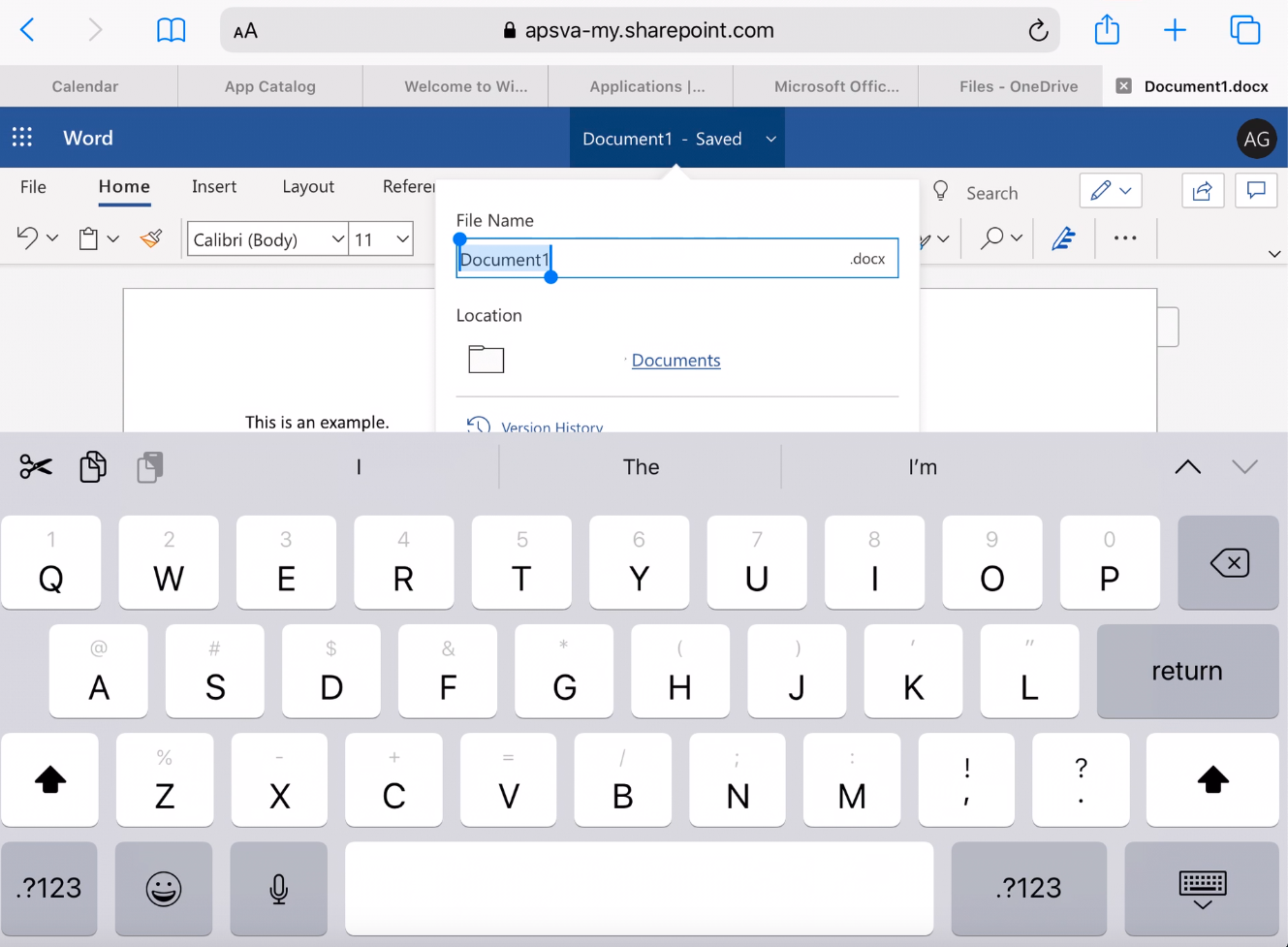
Task: Open the Comments speech bubble
Action: [1256, 191]
